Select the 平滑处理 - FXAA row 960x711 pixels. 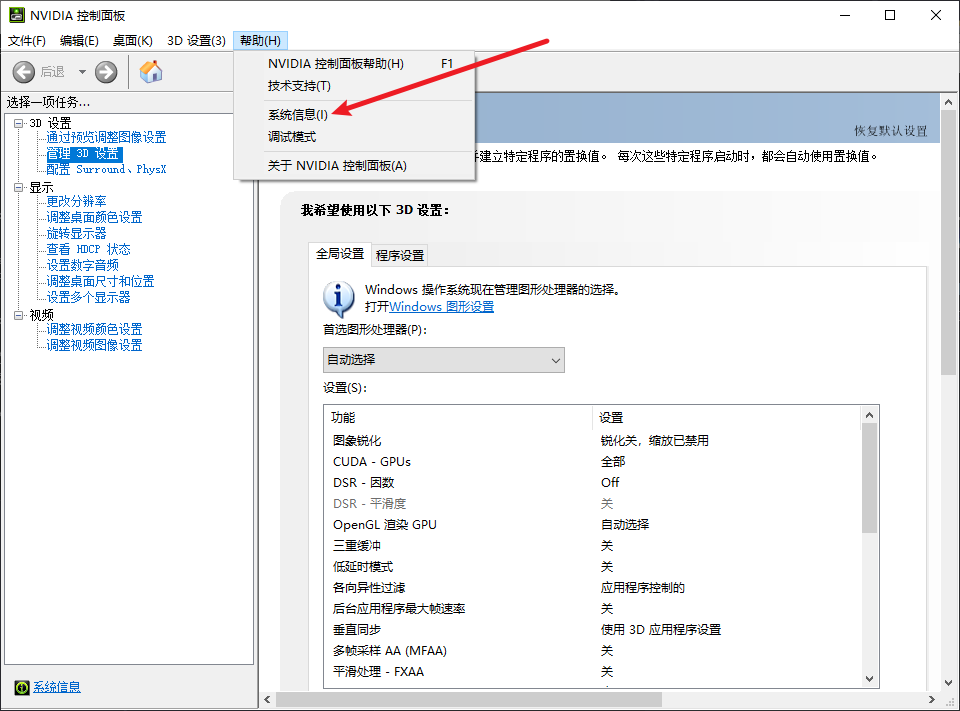[x=592, y=672]
